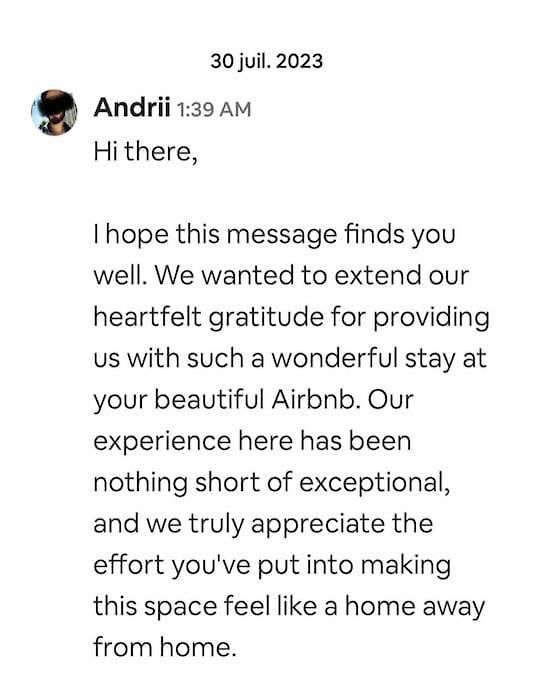Viewport: 534px width, 683px height.
Task: Click the line 'this space feel like a home away'
Action: (x=289, y=606)
